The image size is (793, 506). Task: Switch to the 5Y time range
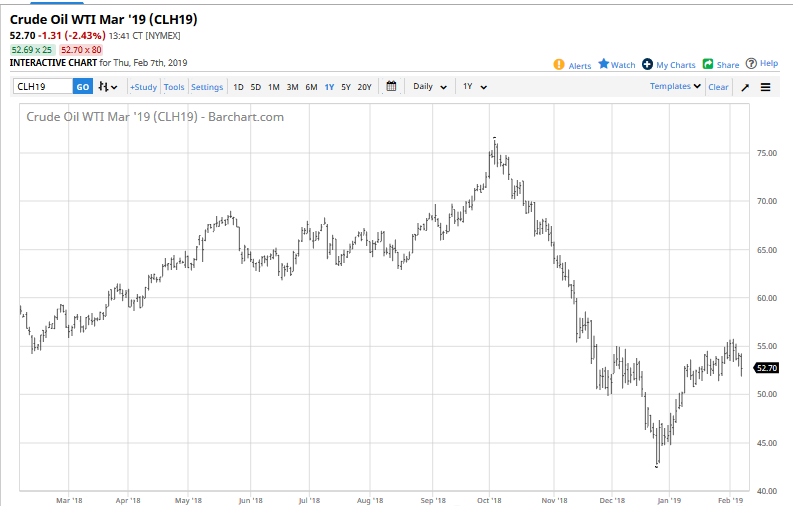[x=346, y=87]
